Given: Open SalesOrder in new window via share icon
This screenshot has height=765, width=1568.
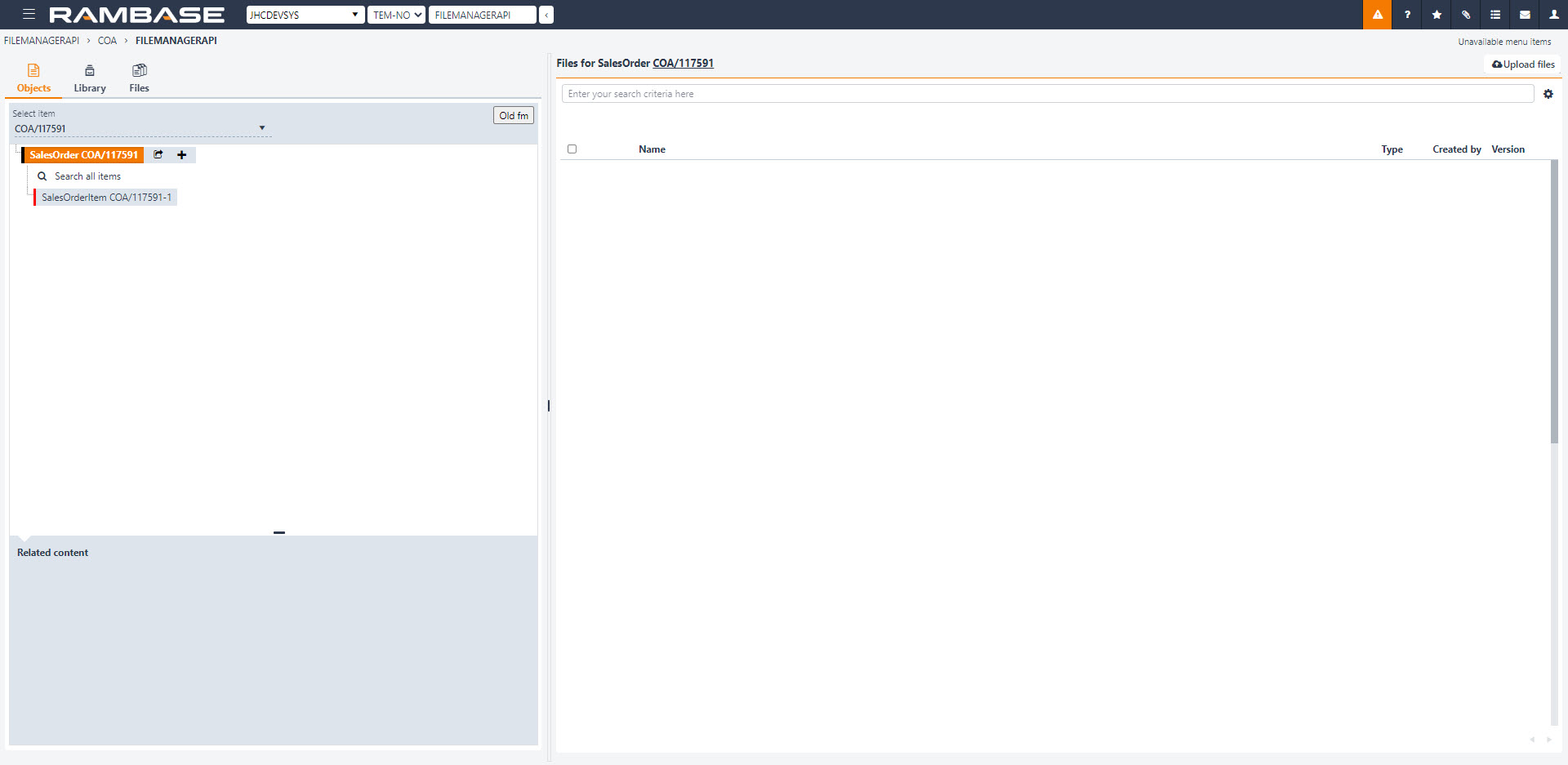Looking at the screenshot, I should 158,154.
